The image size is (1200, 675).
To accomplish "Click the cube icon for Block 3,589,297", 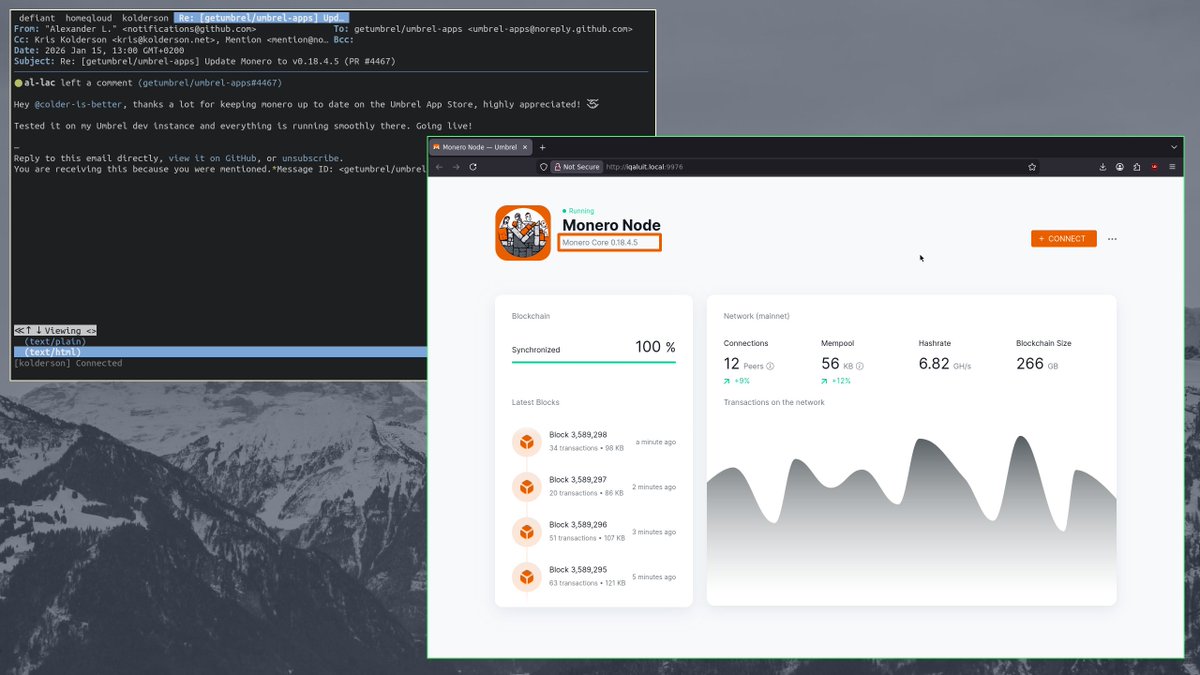I will click(527, 487).
